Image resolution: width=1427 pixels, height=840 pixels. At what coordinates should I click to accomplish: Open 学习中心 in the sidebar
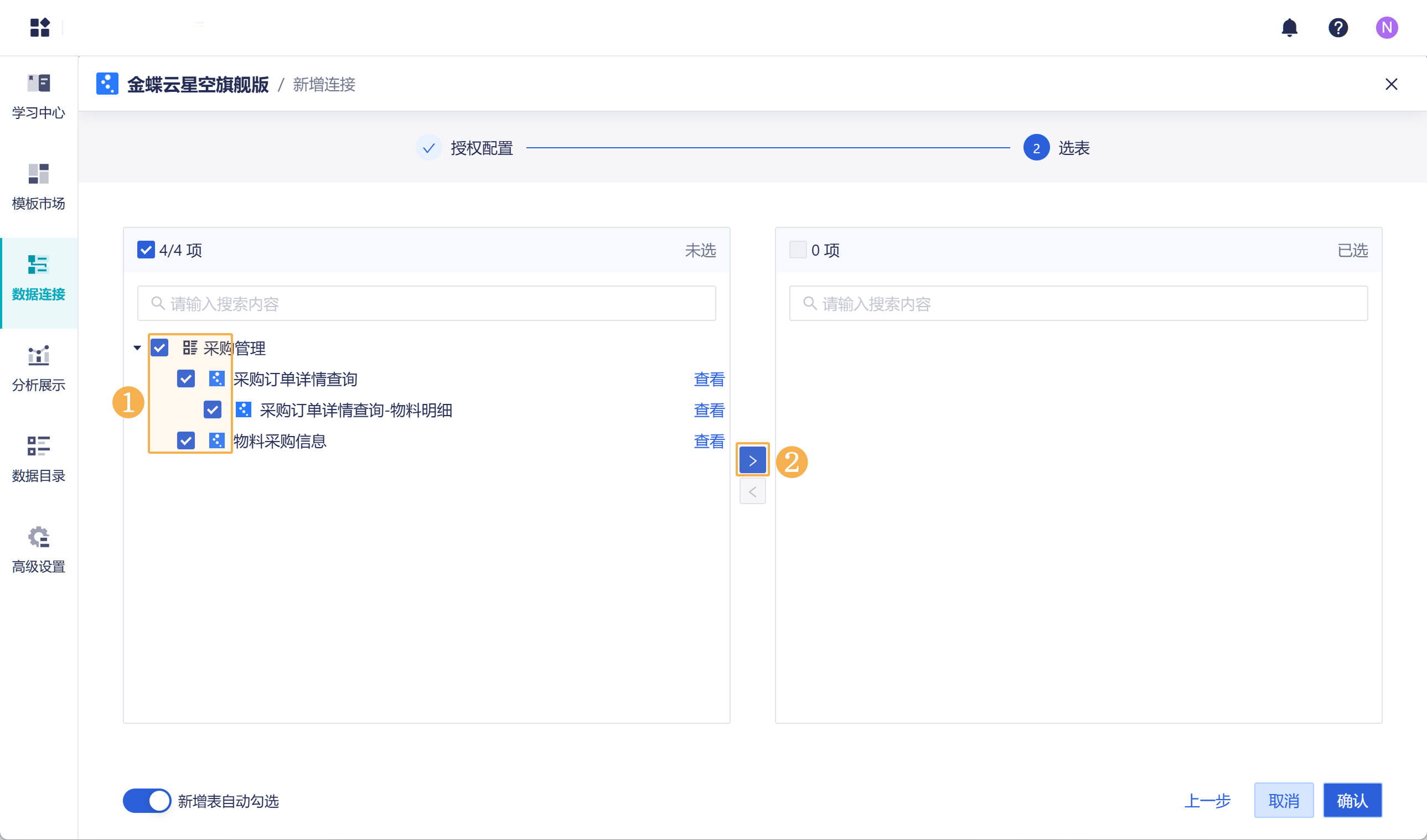click(x=39, y=96)
